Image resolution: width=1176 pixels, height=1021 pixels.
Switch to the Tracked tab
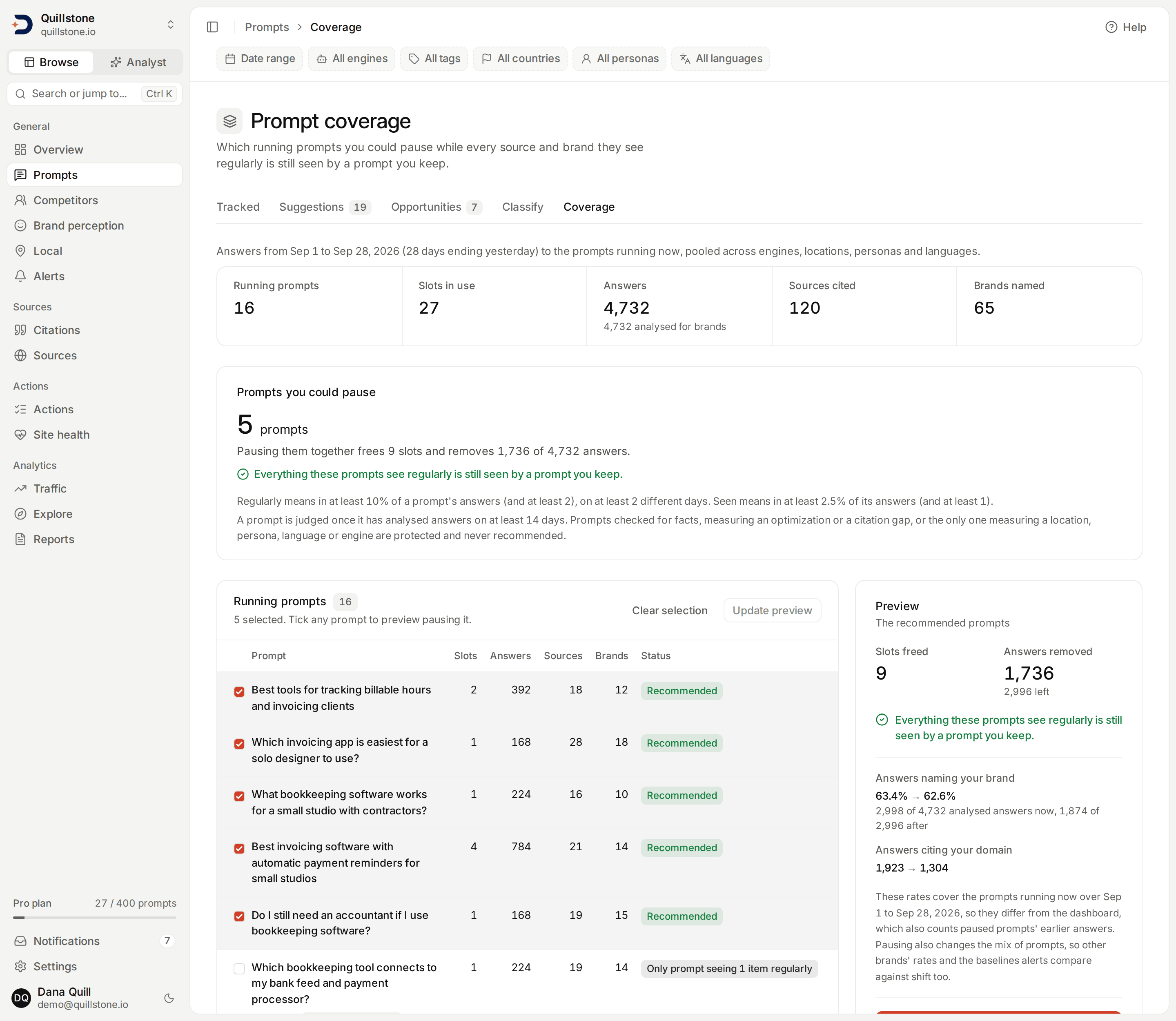coord(238,207)
